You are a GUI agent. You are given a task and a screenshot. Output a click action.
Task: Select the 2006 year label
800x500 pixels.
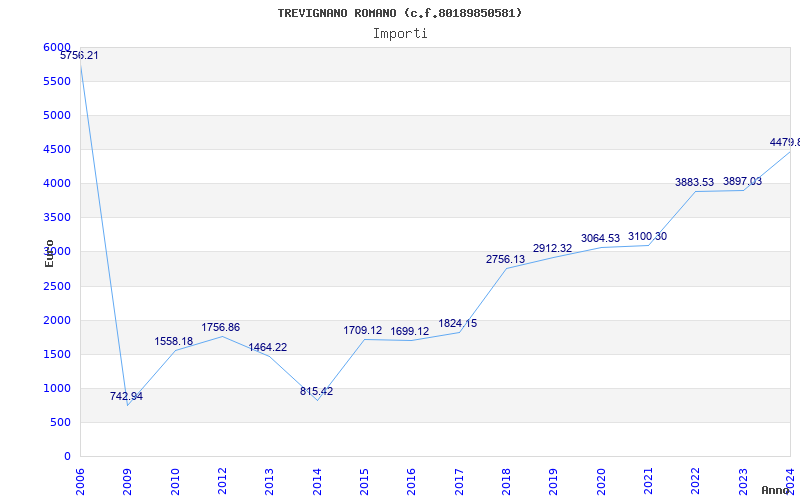tap(80, 482)
